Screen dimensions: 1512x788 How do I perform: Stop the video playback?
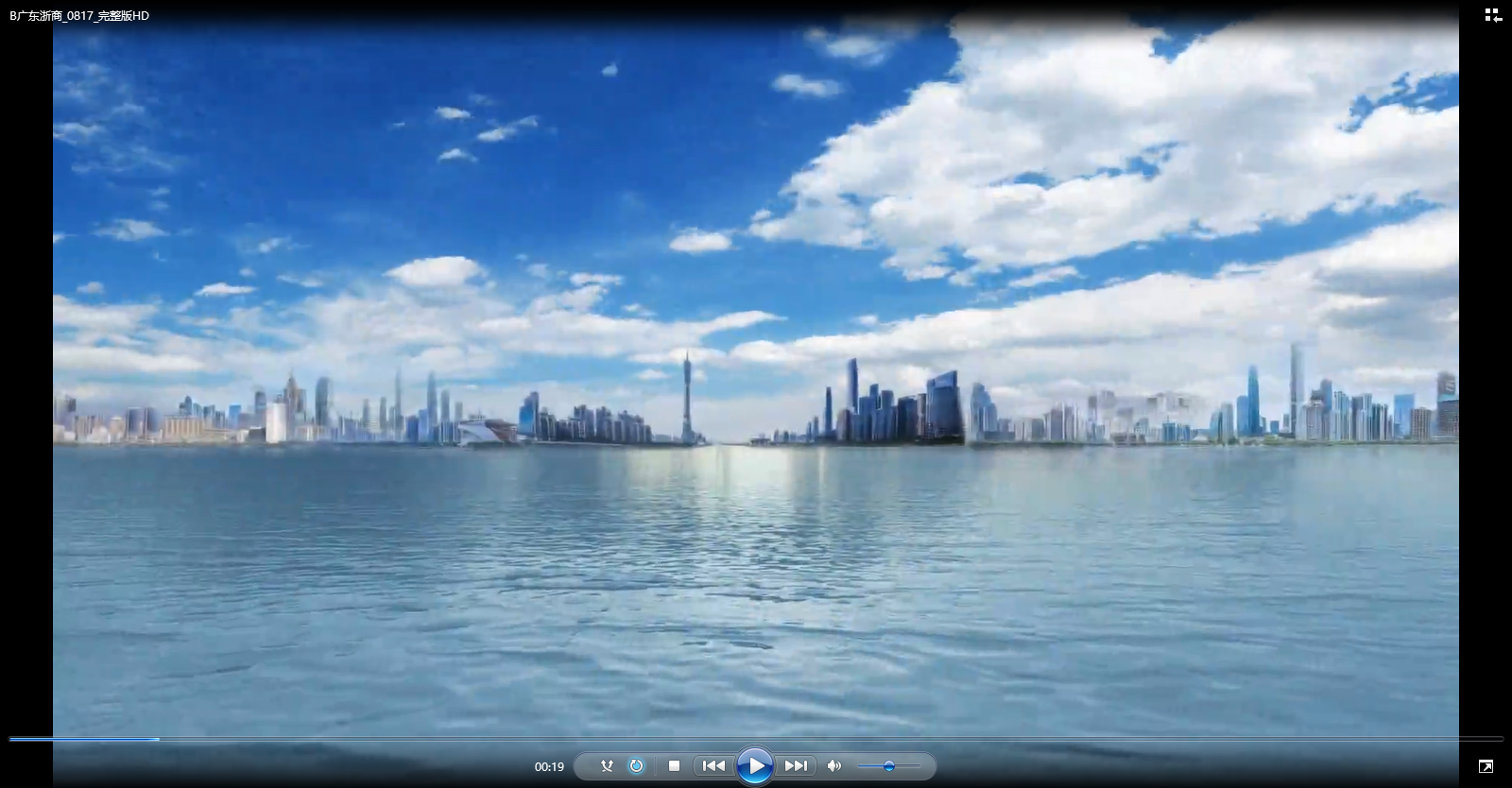[x=674, y=766]
